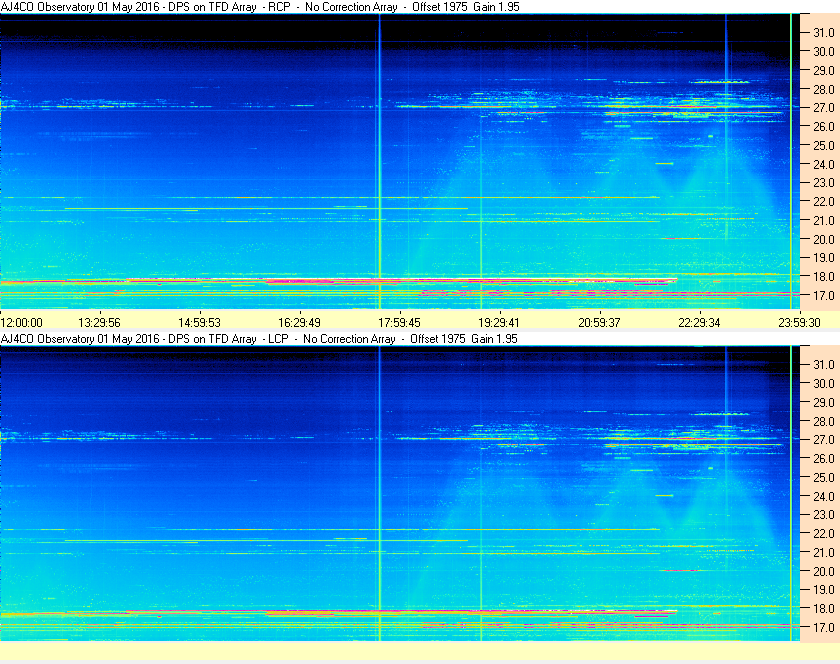Pick the 24.0 frequency label in LCP panel
The image size is (840, 664).
(824, 496)
